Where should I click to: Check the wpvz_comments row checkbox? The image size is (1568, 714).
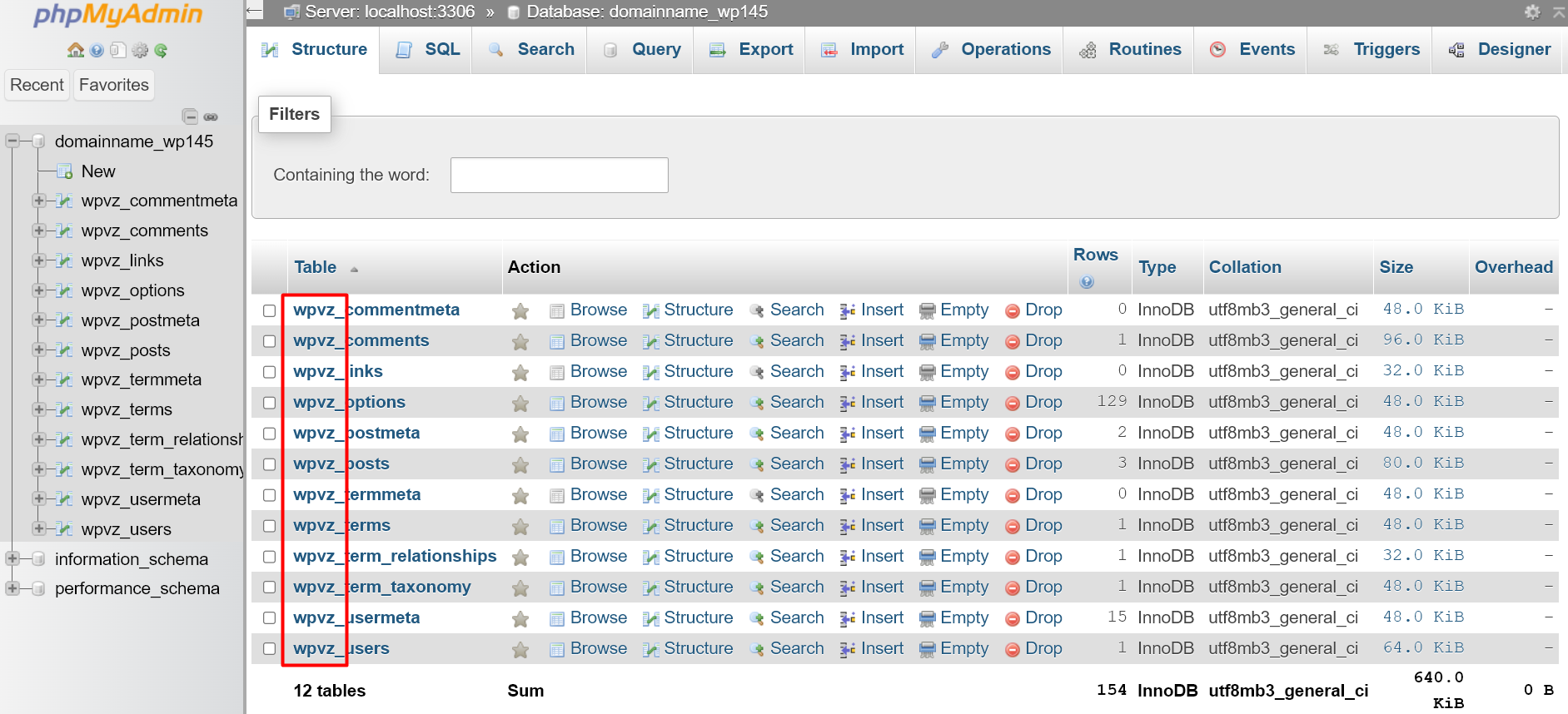tap(269, 341)
